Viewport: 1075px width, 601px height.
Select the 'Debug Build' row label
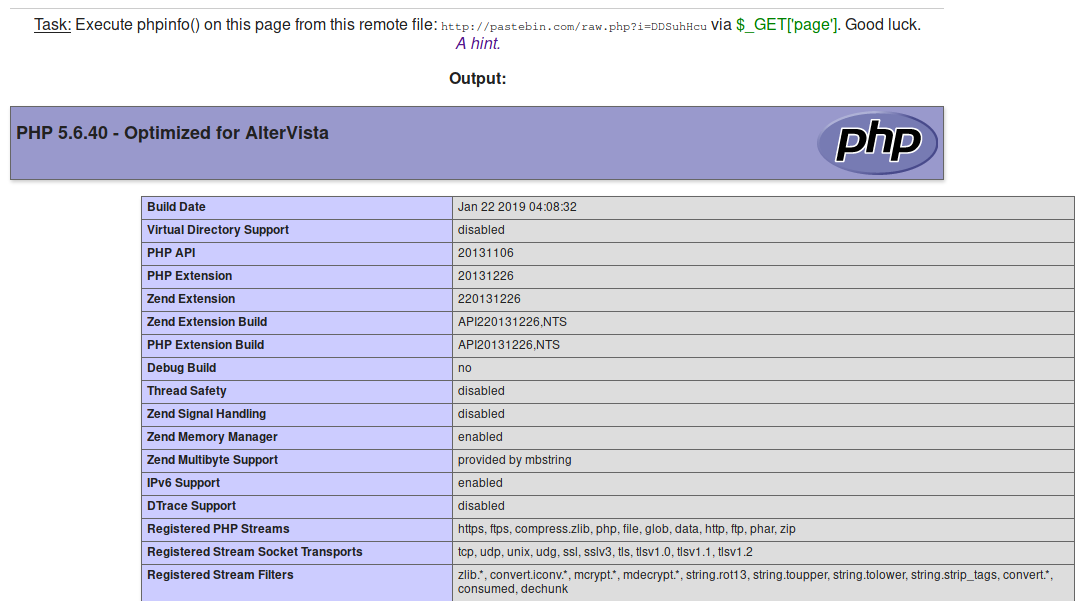click(x=182, y=368)
